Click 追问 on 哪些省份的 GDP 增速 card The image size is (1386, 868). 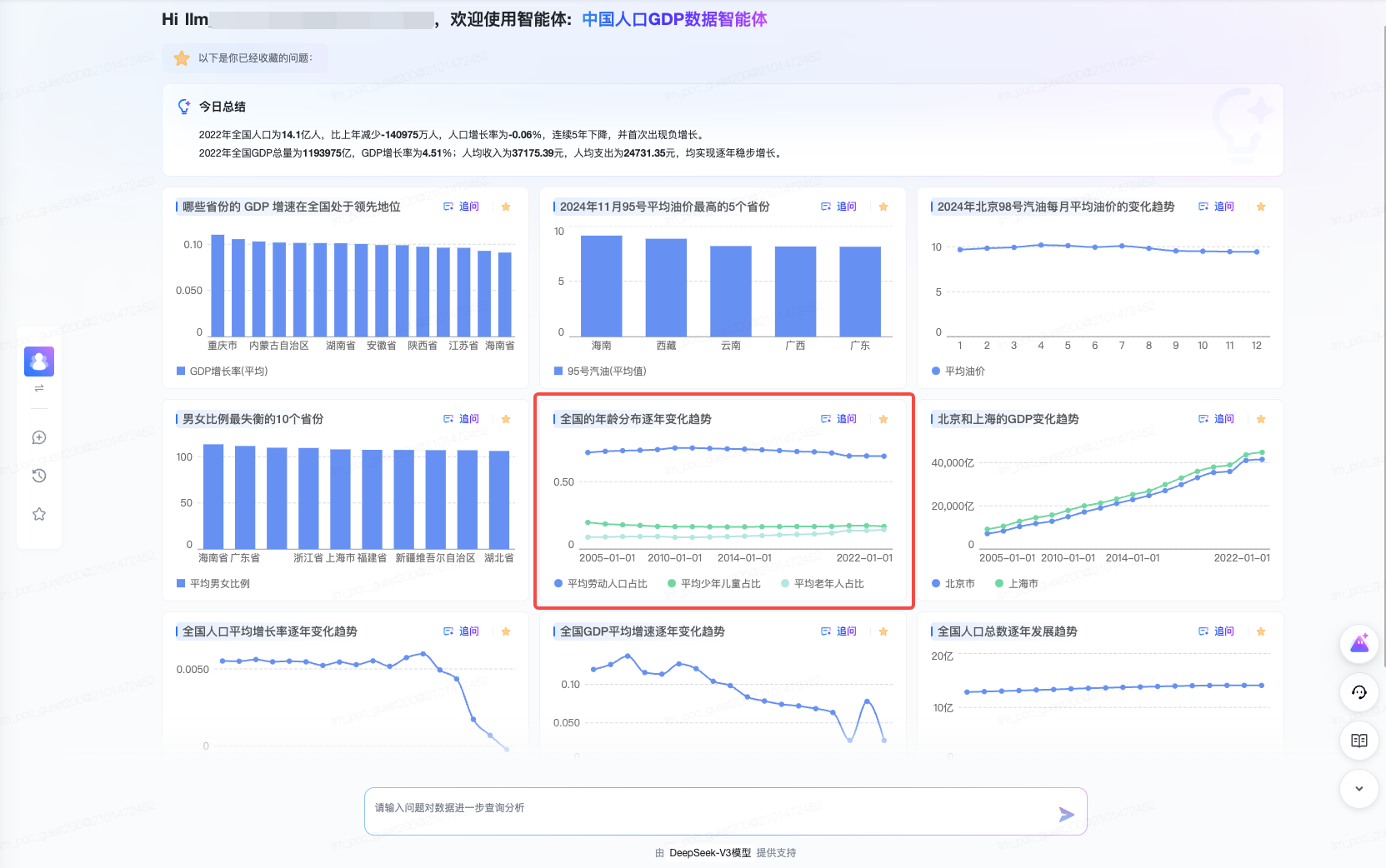pyautogui.click(x=462, y=207)
